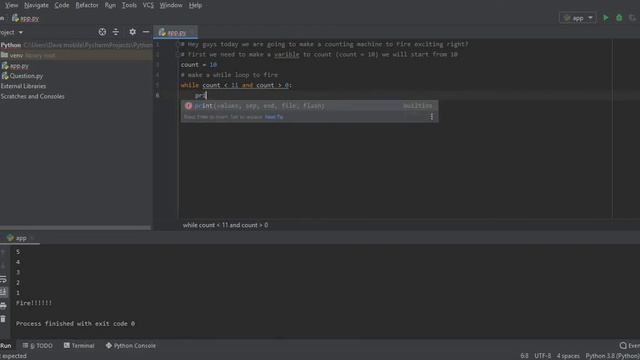The width and height of the screenshot is (640, 360).
Task: Click the 6:8 caret position indicator
Action: pyautogui.click(x=524, y=356)
